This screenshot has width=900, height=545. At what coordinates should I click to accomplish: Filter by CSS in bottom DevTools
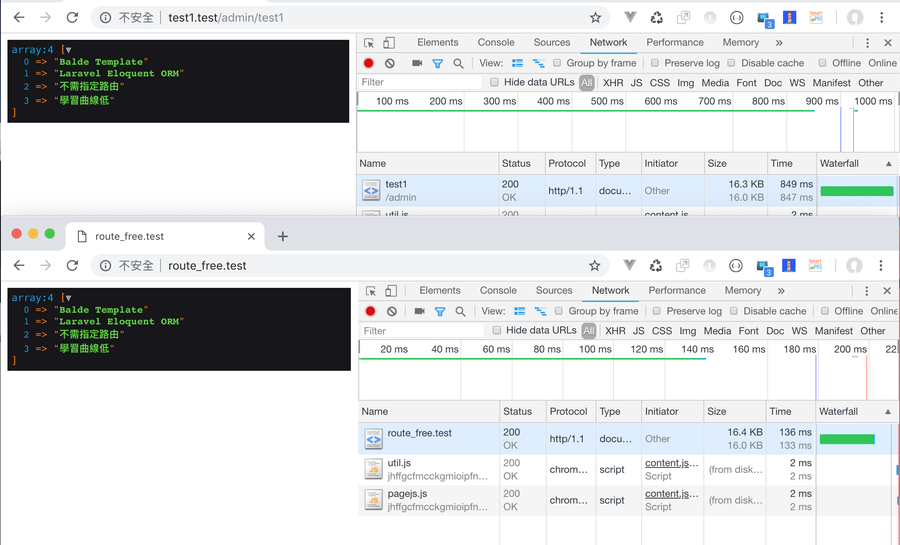[661, 331]
